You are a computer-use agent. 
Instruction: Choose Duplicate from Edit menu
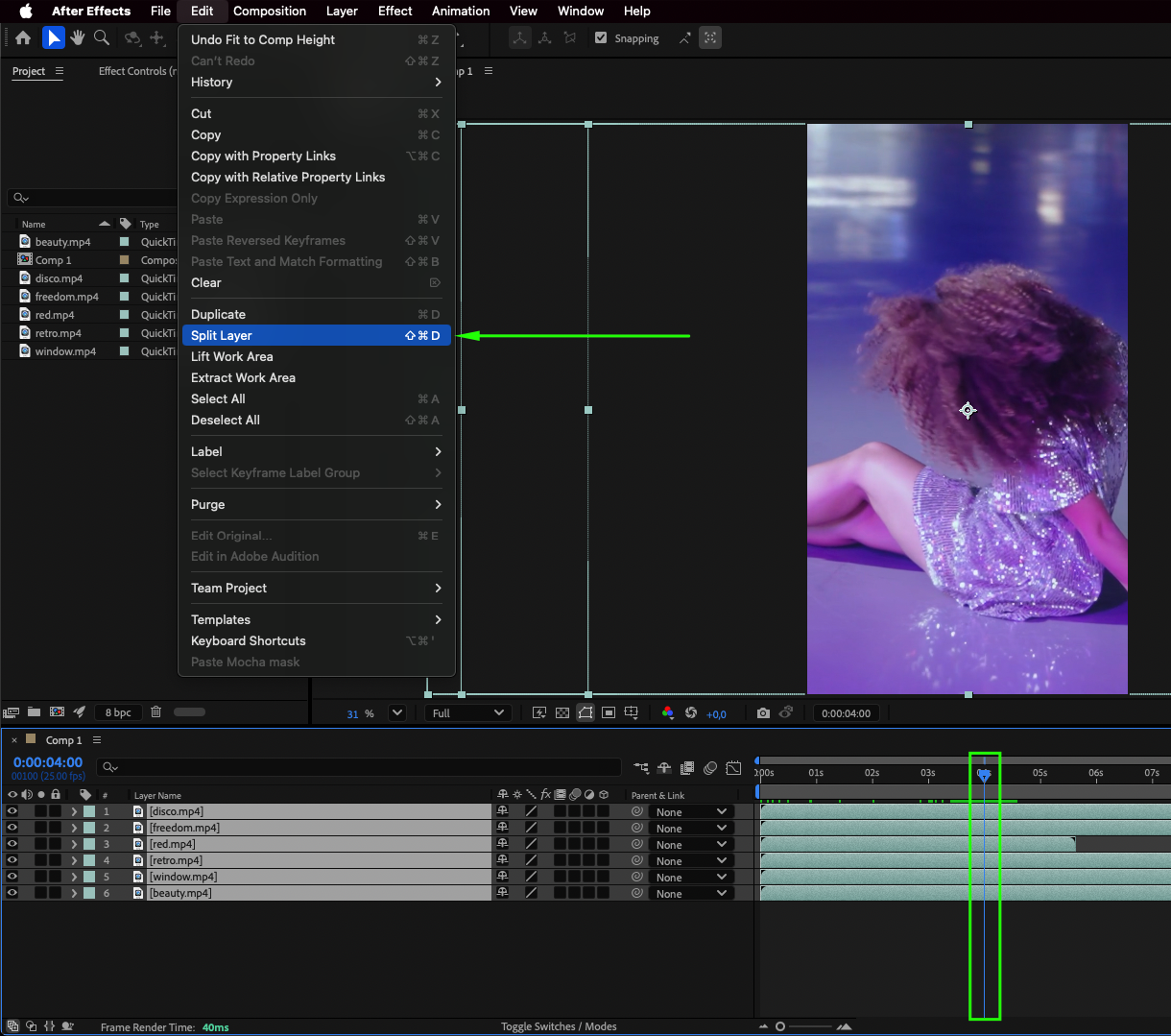point(316,314)
